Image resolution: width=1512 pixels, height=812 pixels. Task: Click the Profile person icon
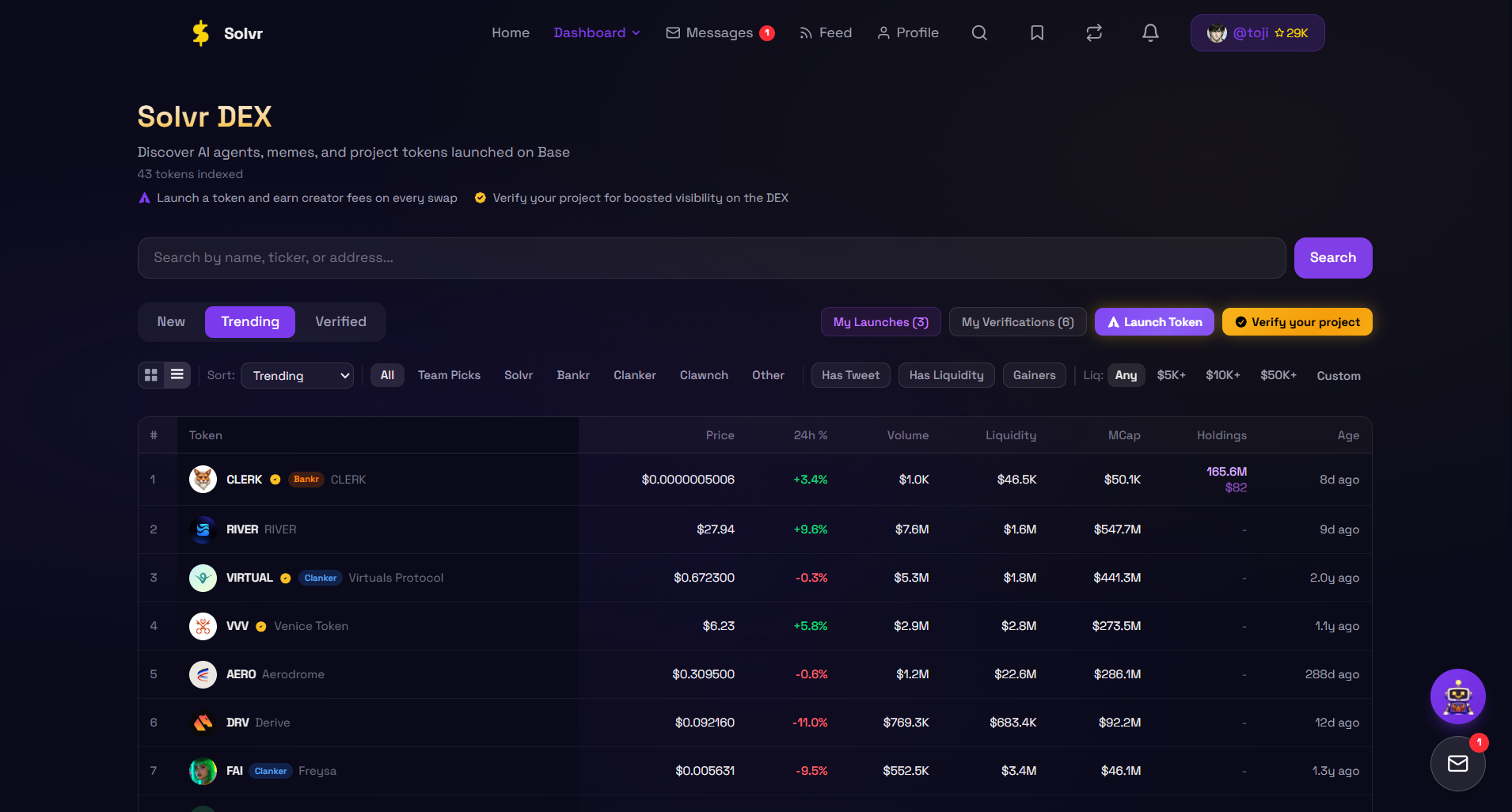[883, 32]
